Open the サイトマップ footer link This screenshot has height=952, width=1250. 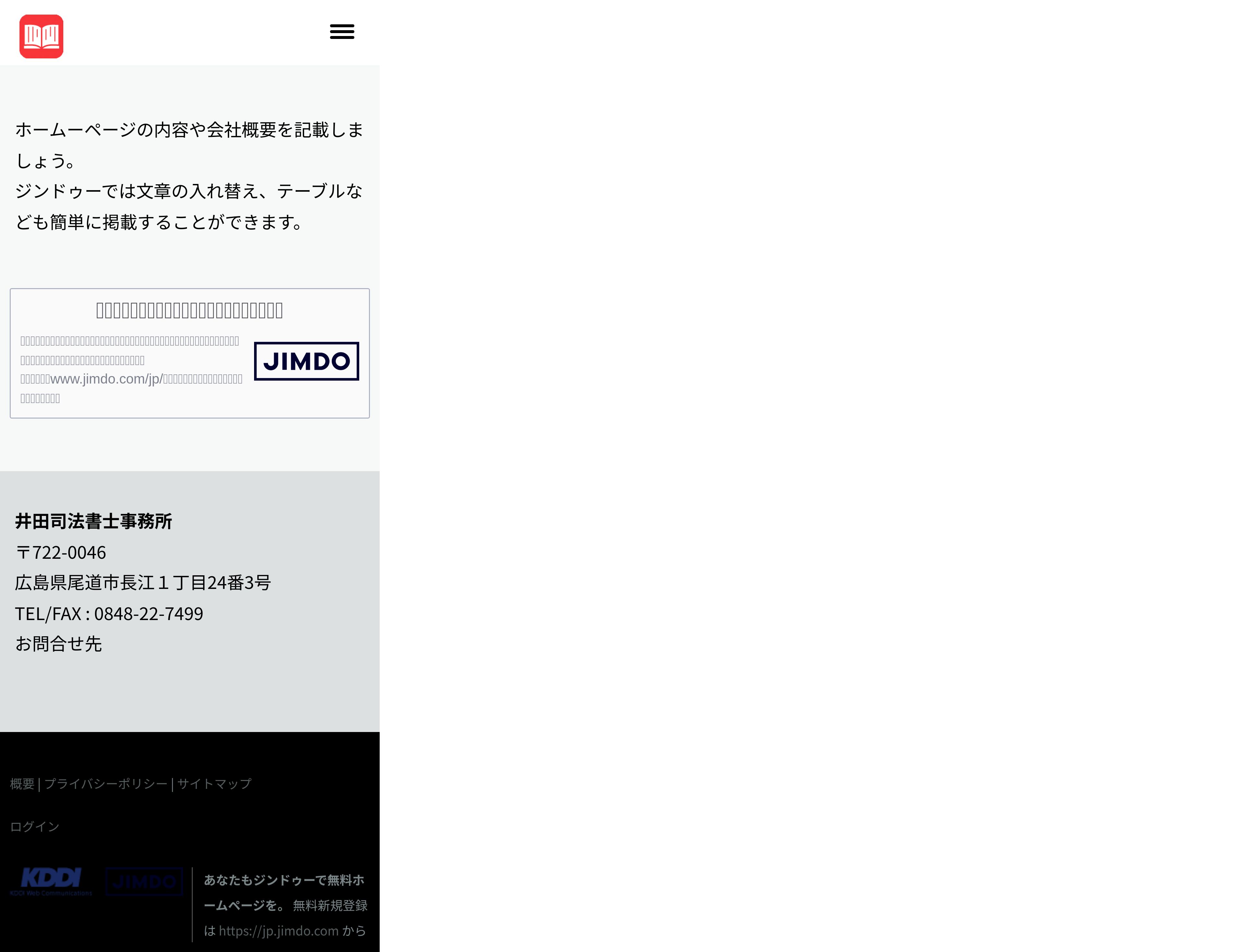coord(214,784)
